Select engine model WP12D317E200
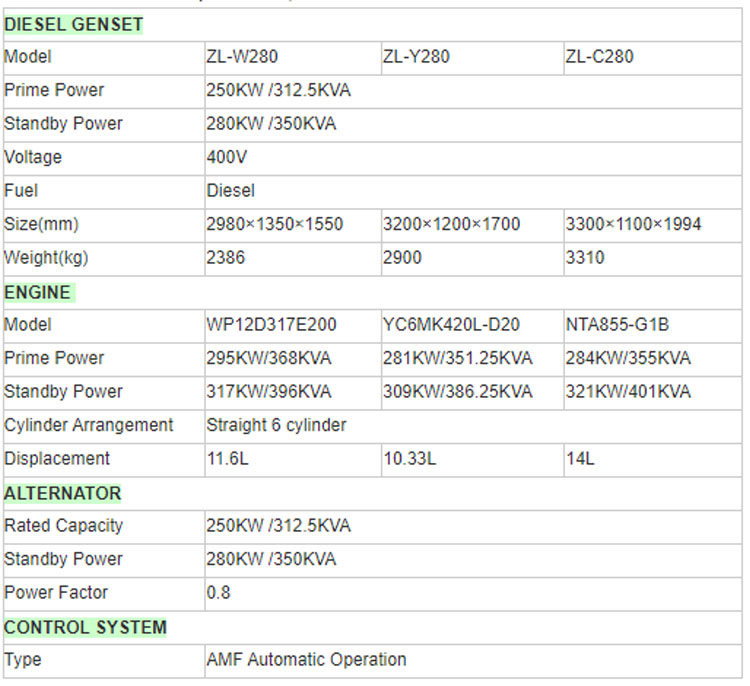 pos(272,325)
